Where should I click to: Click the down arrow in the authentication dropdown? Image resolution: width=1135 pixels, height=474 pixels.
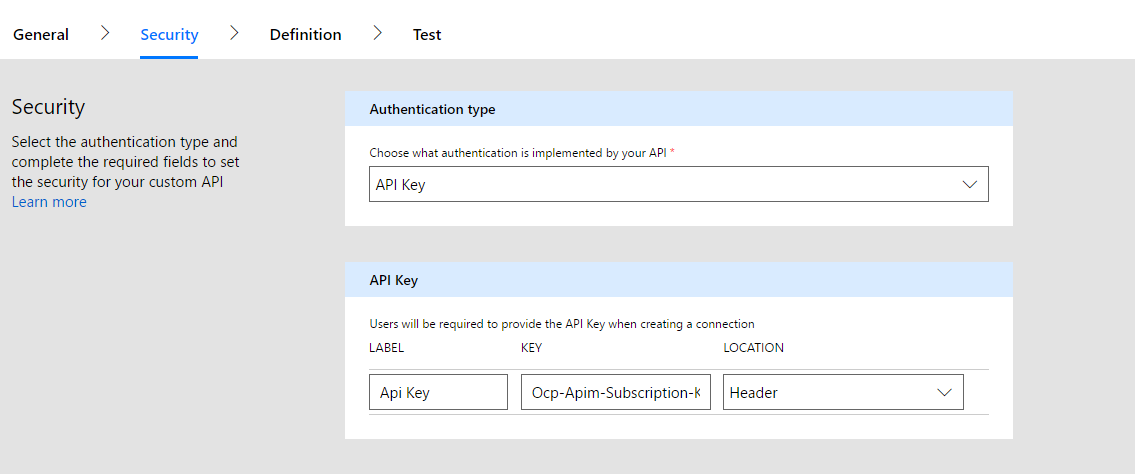click(x=968, y=185)
